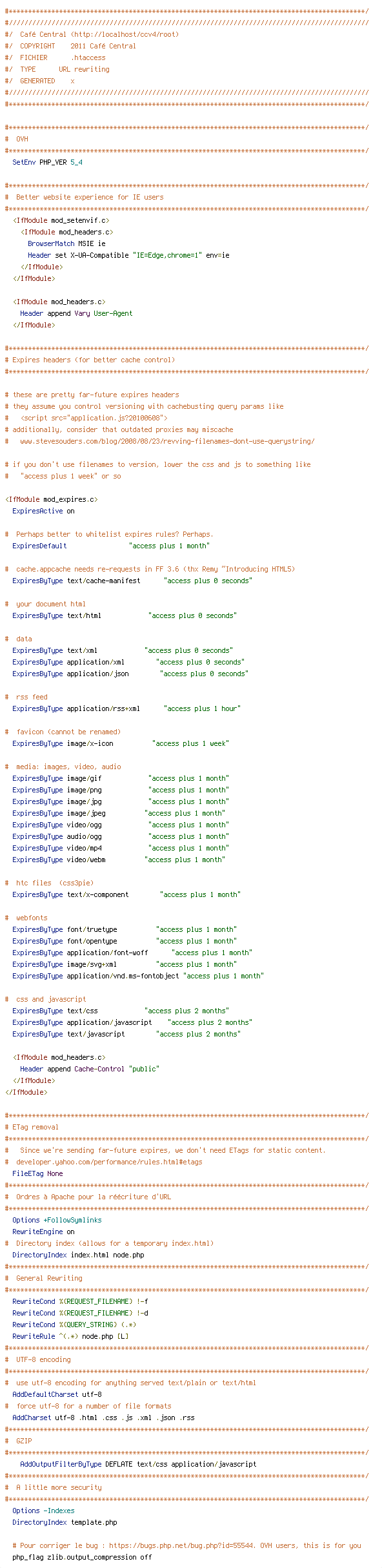Screen dimensions: 382x1568
Task: Click the Header append Vary User-Agent line
Action: coord(76,313)
